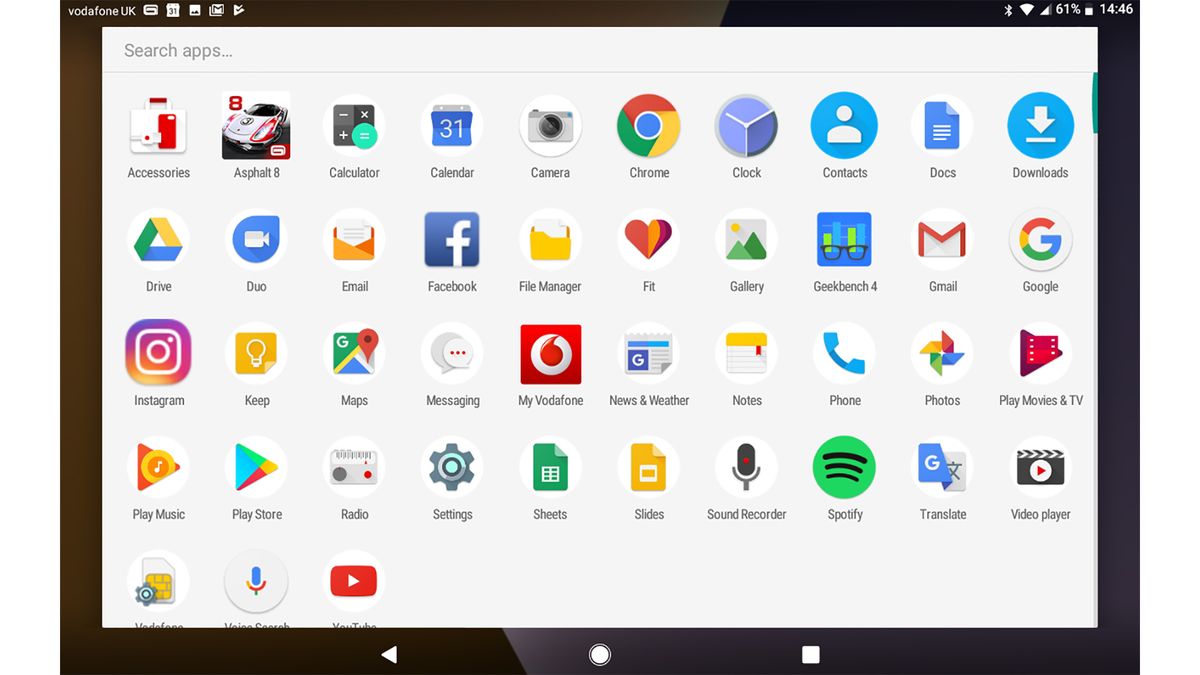Open Gmail

942,239
